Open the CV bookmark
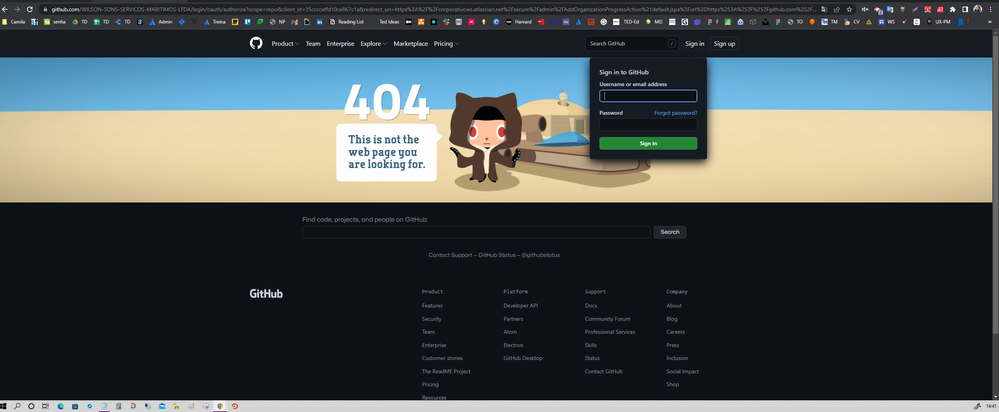 (x=852, y=22)
